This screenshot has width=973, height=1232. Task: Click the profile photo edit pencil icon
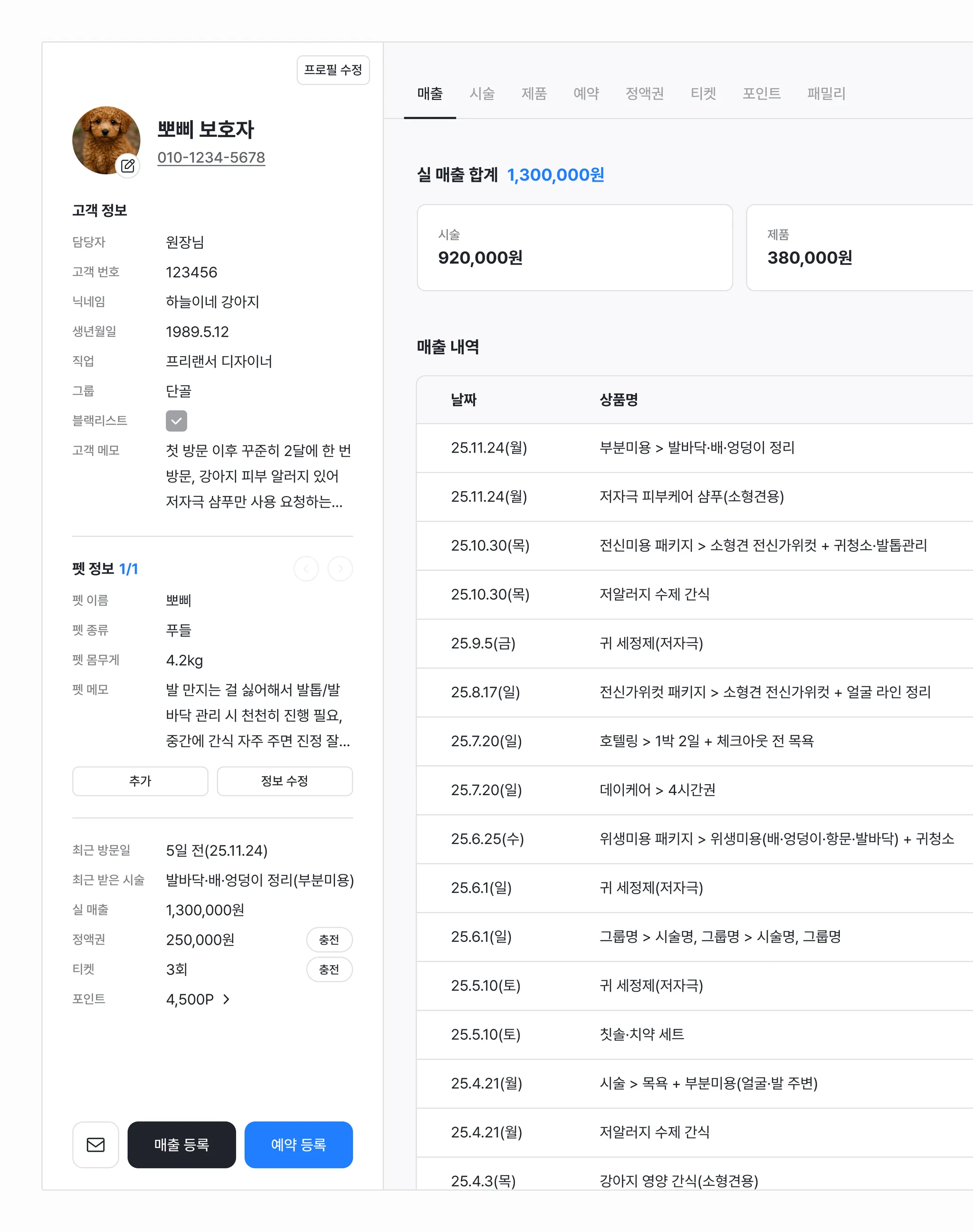click(128, 166)
